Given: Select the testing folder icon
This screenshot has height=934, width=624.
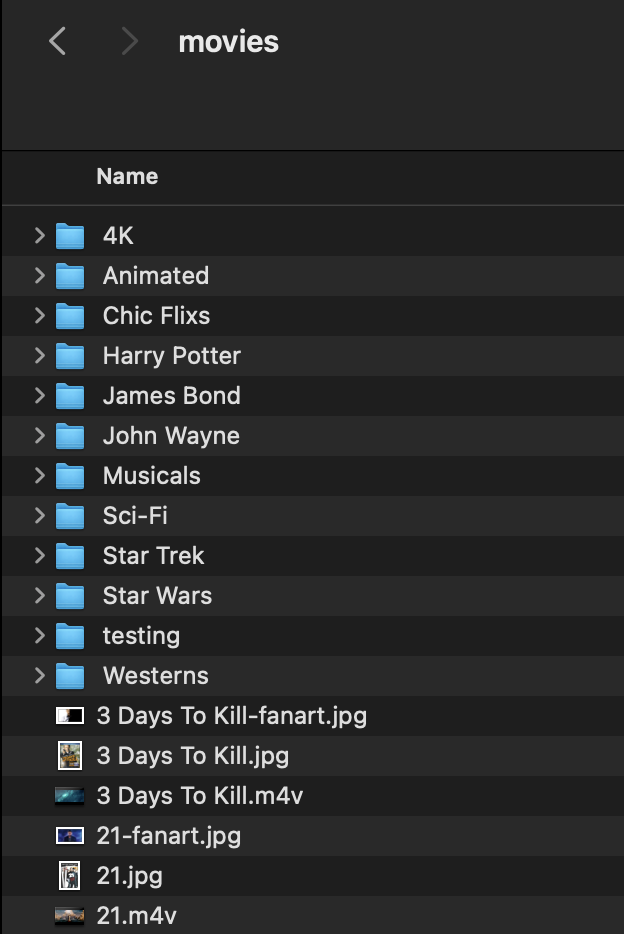Looking at the screenshot, I should (70, 636).
